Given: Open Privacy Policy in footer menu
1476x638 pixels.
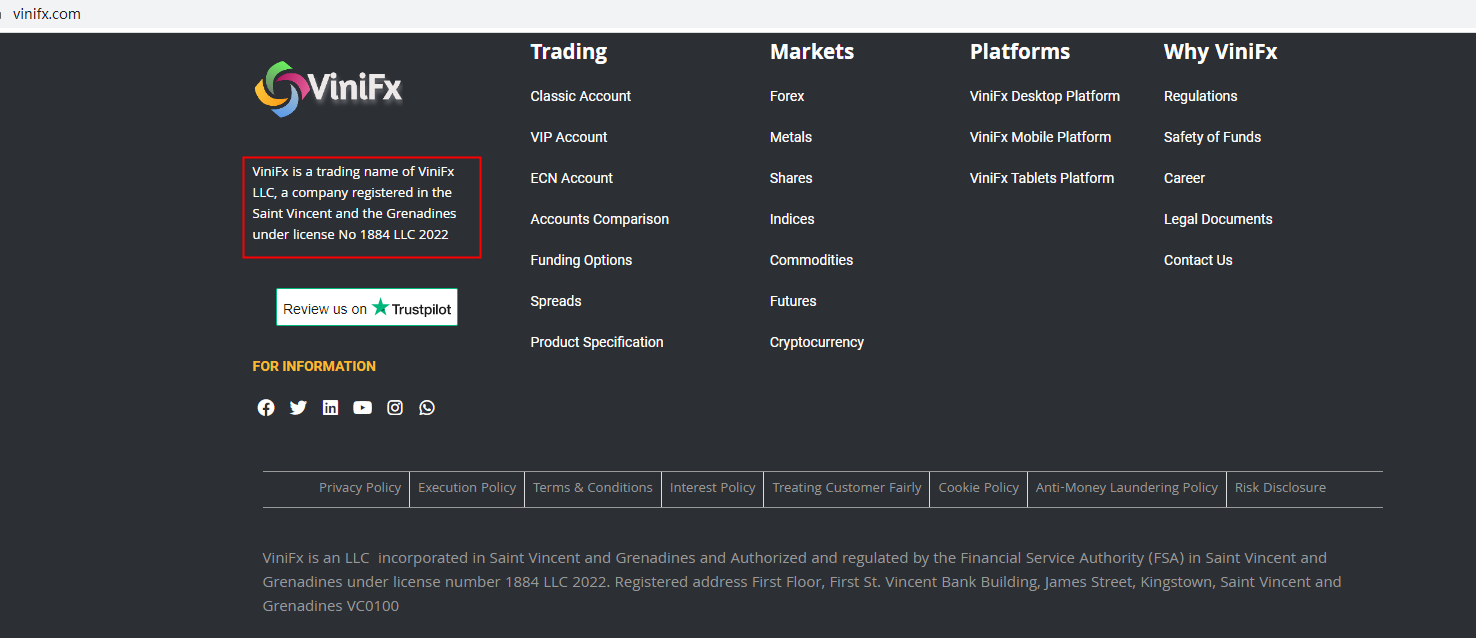Looking at the screenshot, I should coord(360,488).
